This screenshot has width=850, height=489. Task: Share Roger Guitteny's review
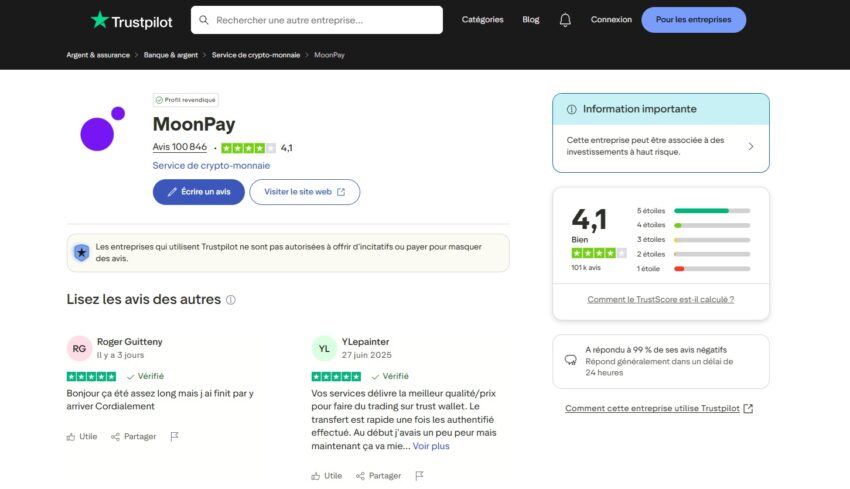click(133, 437)
